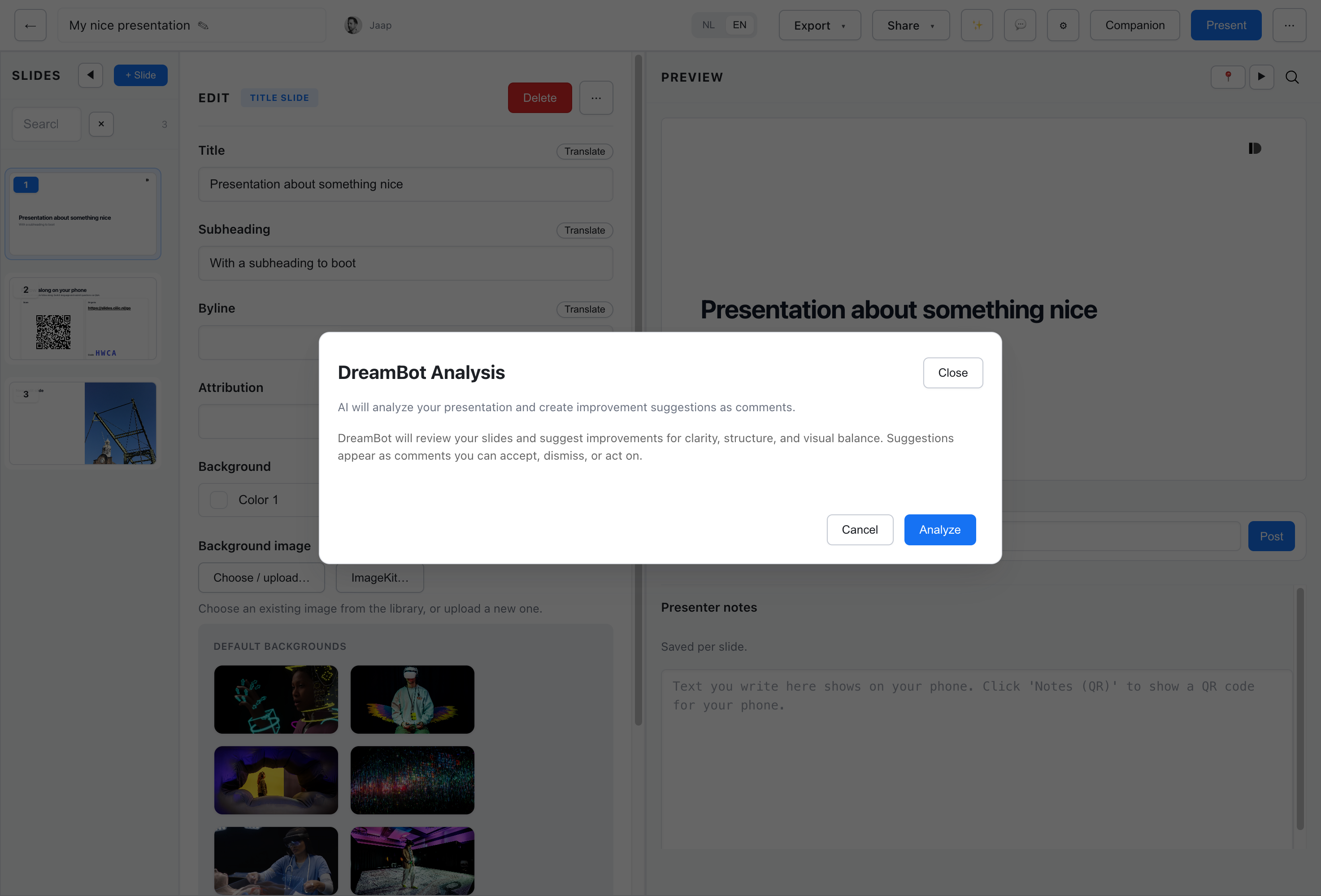This screenshot has height=896, width=1321.
Task: Click the Delete slide button
Action: point(539,98)
